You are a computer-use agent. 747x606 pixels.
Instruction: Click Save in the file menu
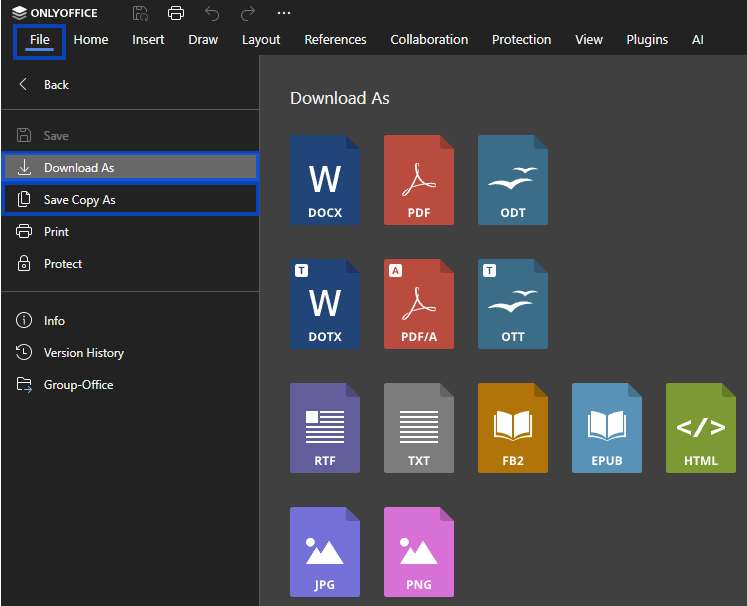coord(130,136)
